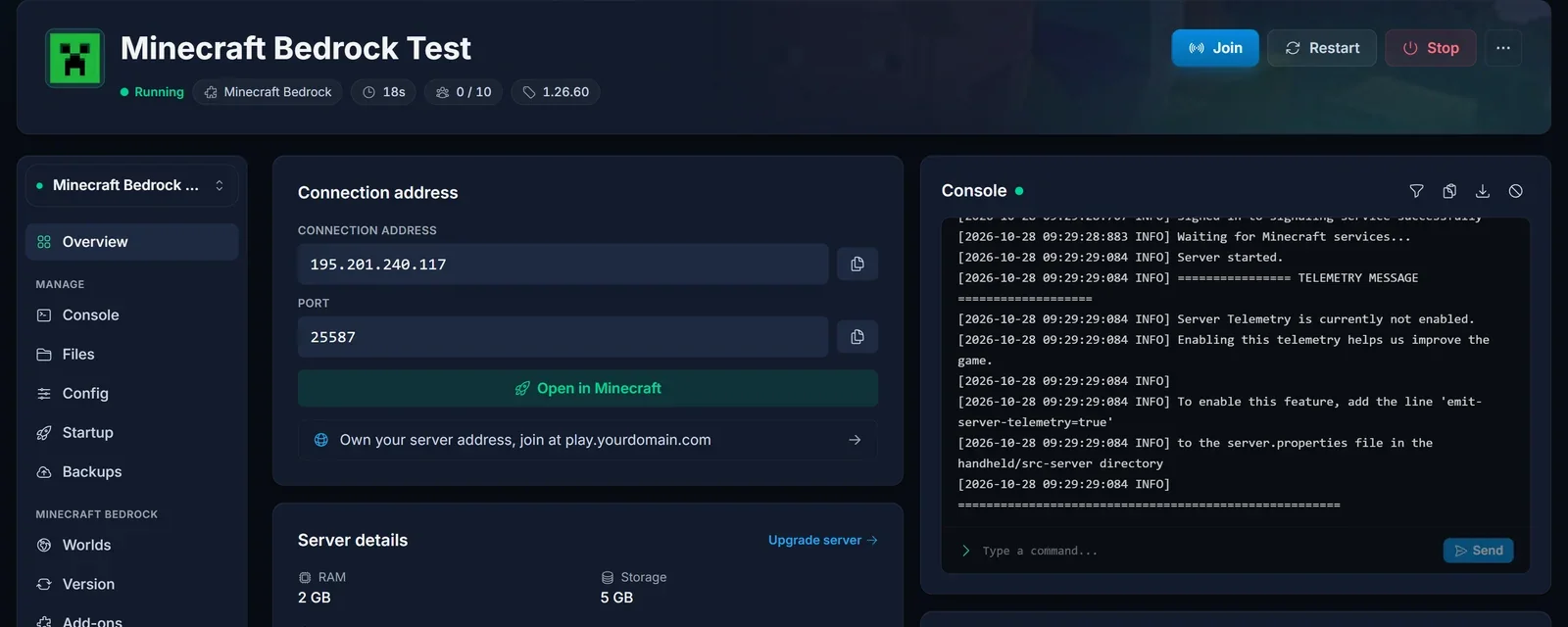The image size is (1568, 627).
Task: Send the console command
Action: [x=1479, y=551]
